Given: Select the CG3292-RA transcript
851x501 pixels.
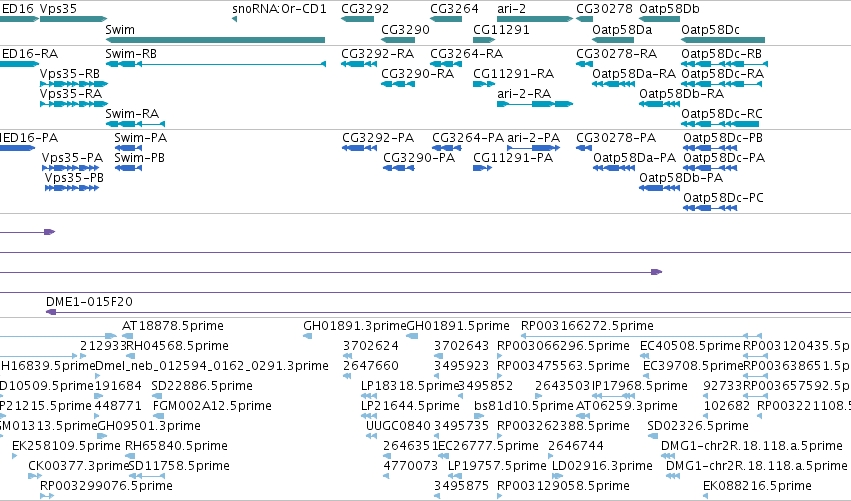Looking at the screenshot, I should (x=359, y=64).
